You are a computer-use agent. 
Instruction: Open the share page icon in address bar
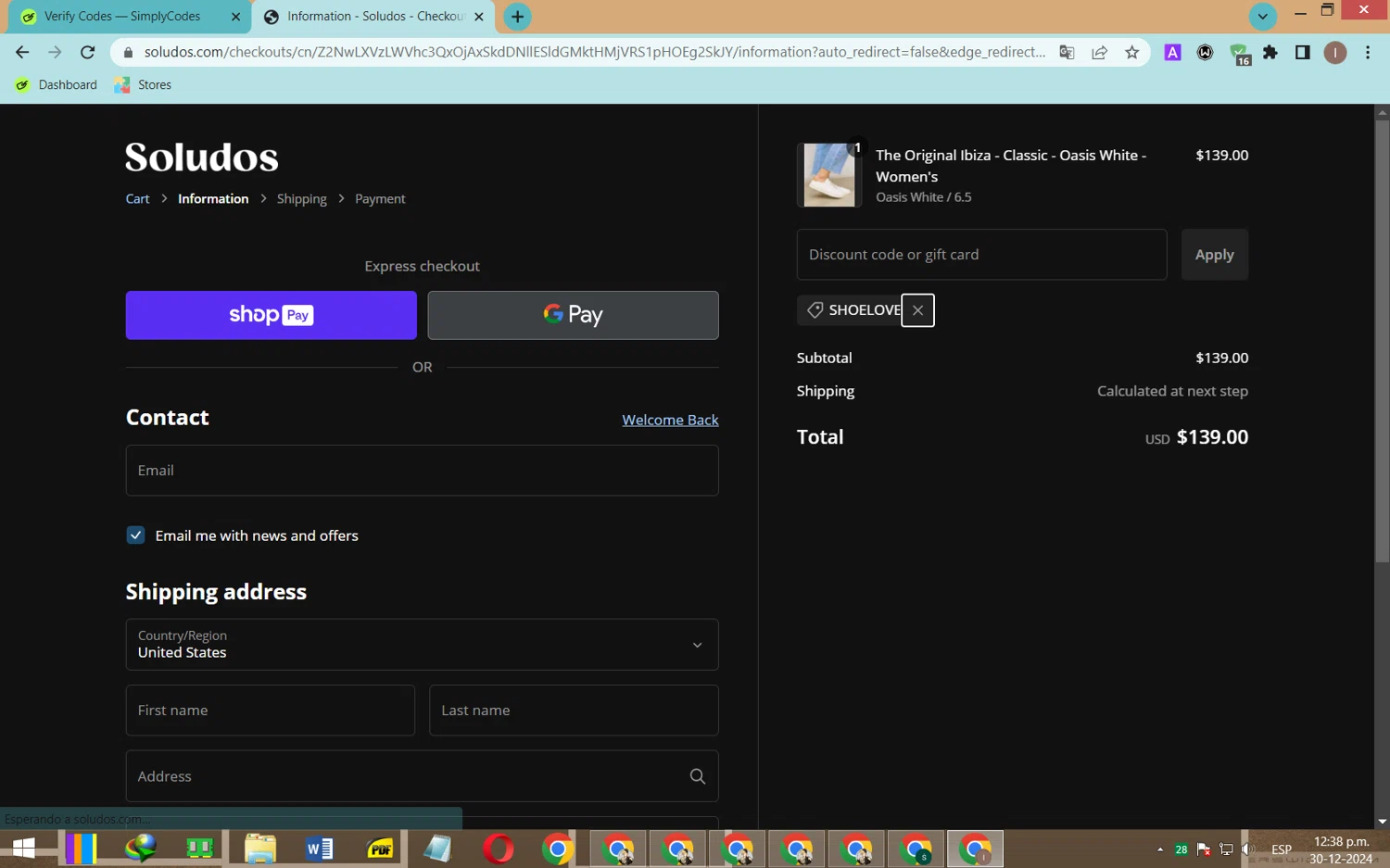(x=1099, y=53)
